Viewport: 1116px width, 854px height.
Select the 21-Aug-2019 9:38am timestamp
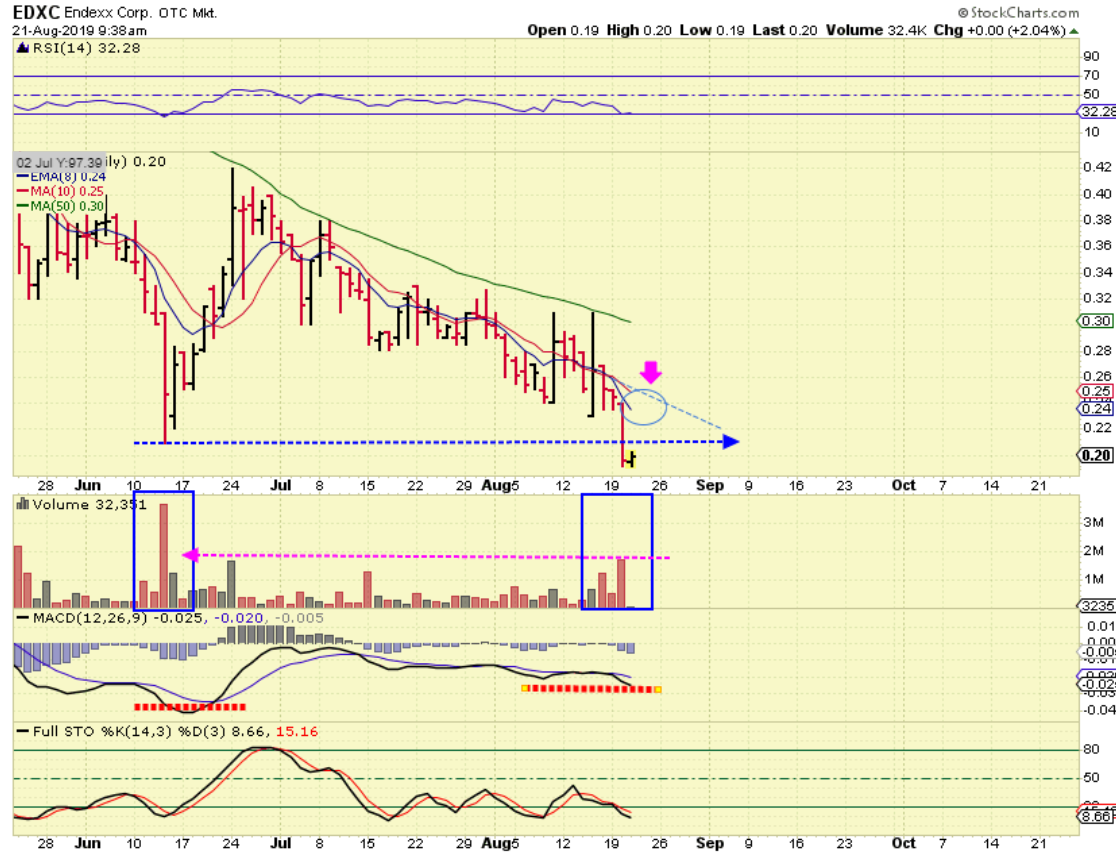point(79,31)
